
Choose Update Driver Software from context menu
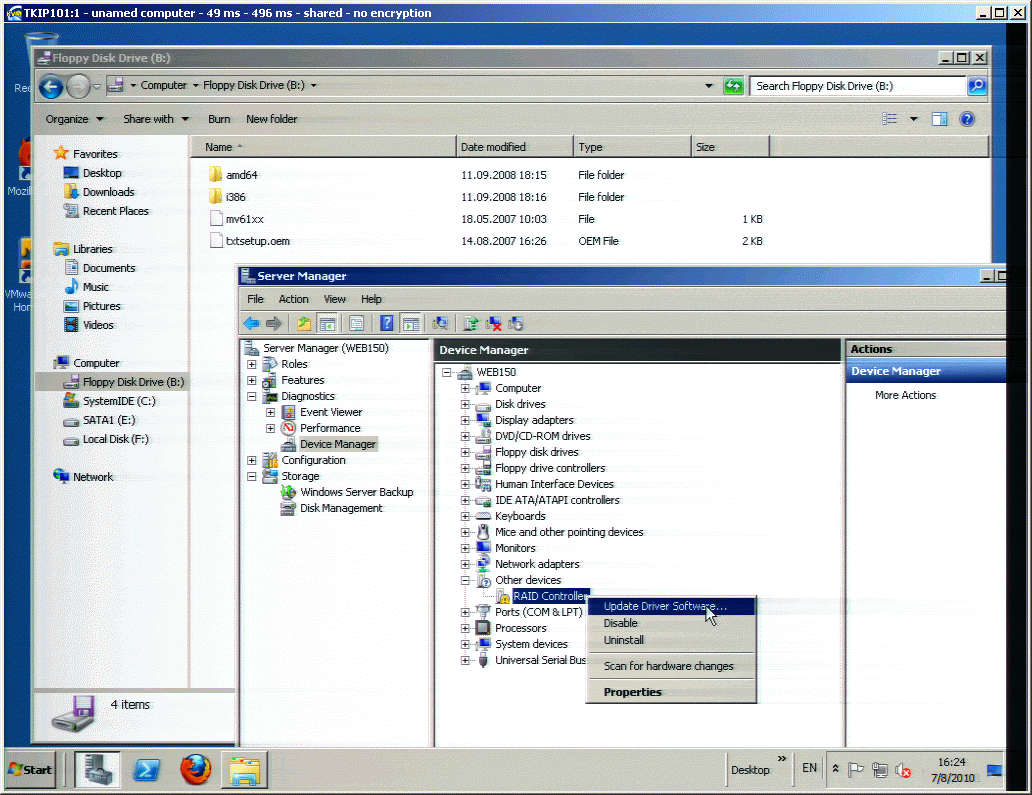tap(671, 606)
